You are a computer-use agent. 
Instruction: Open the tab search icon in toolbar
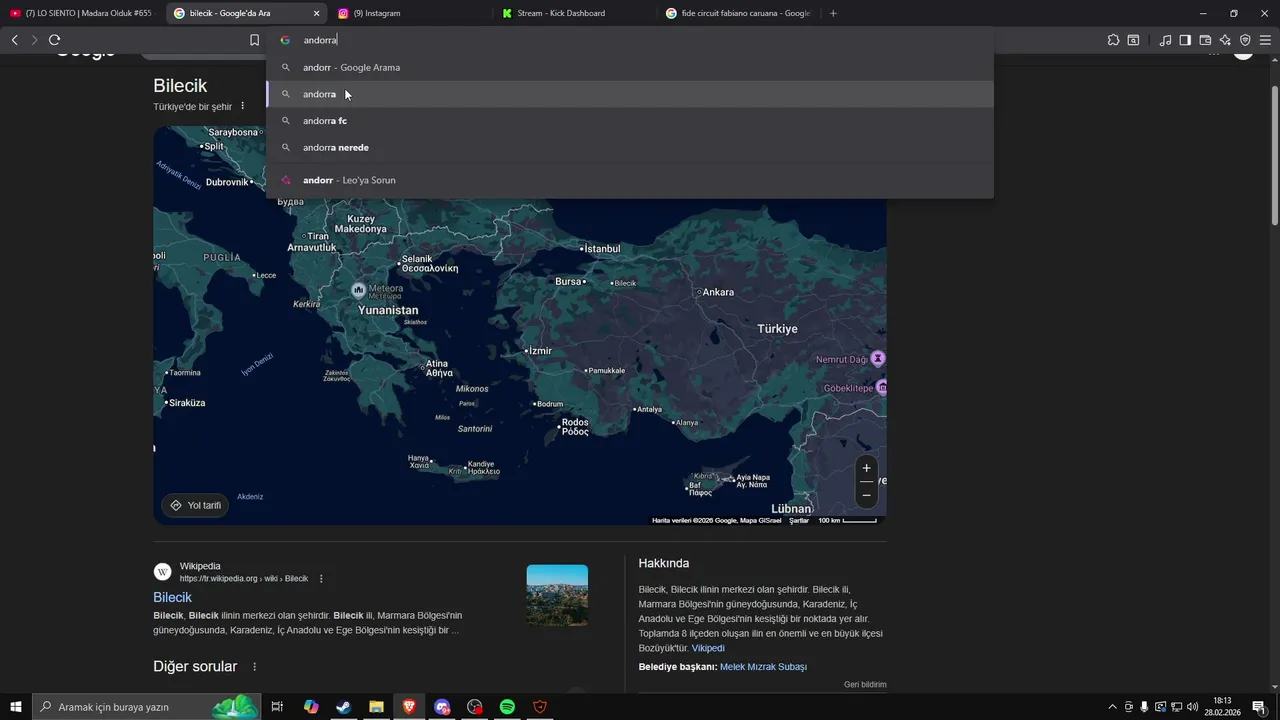click(x=1133, y=40)
